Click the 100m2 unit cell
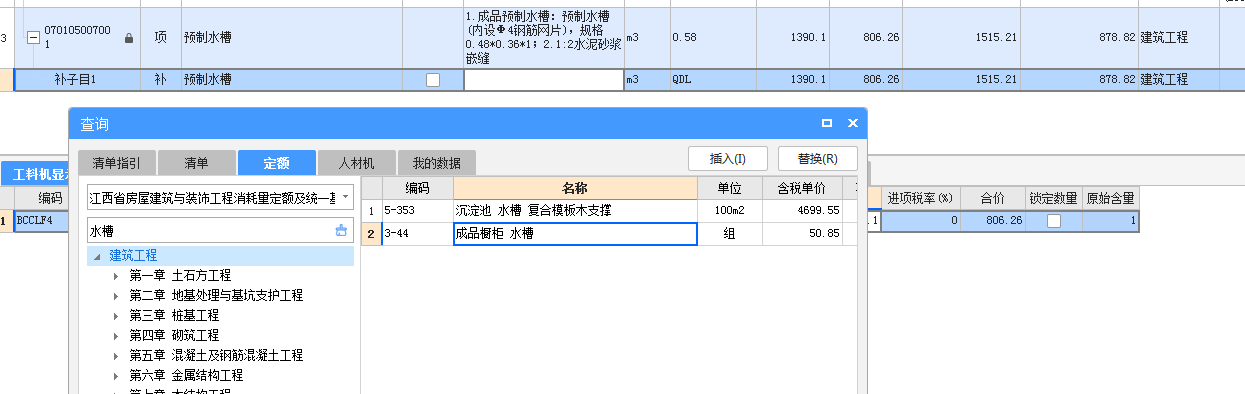Viewport: 1245px width, 394px height. coord(729,211)
